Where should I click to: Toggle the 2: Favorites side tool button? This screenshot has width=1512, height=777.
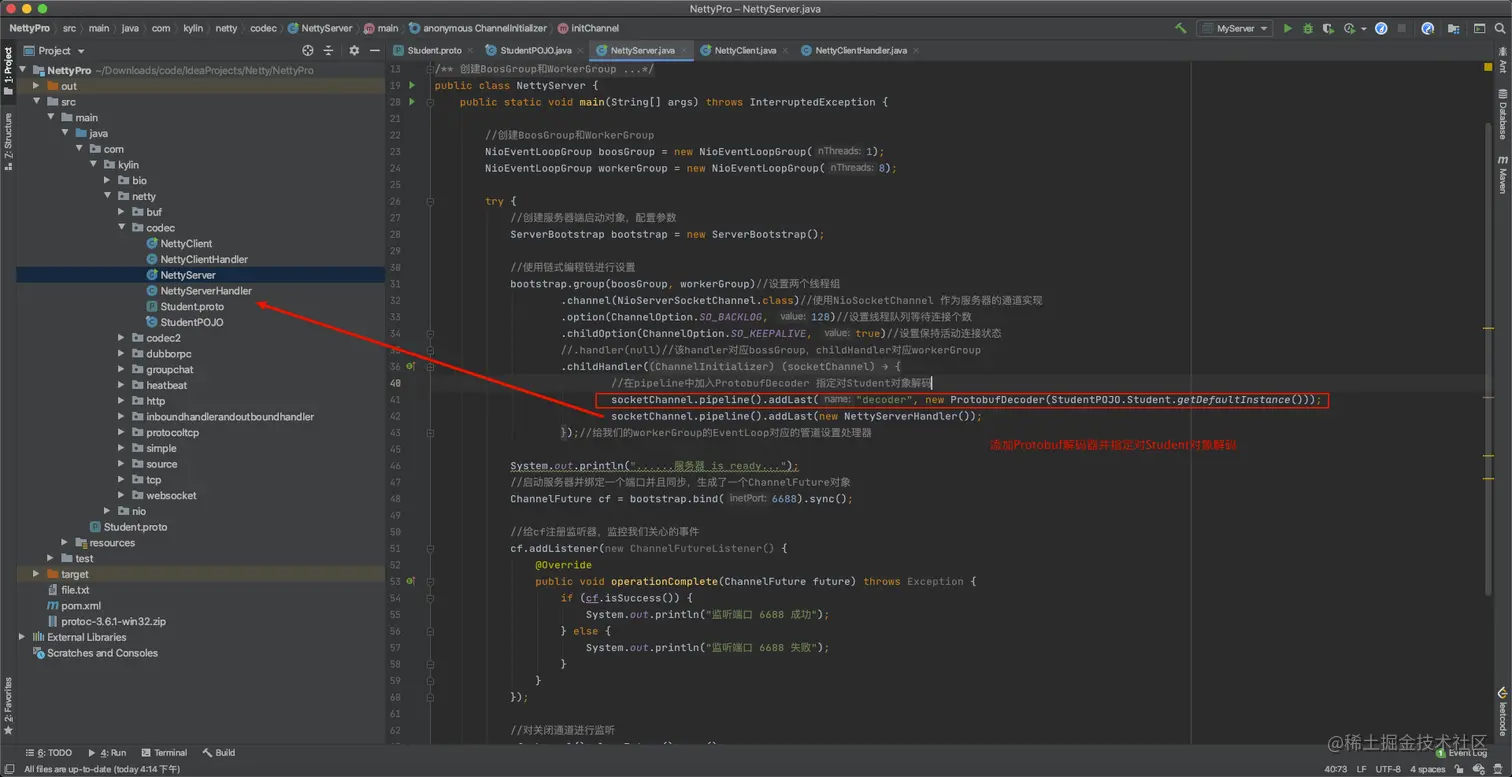pyautogui.click(x=8, y=705)
